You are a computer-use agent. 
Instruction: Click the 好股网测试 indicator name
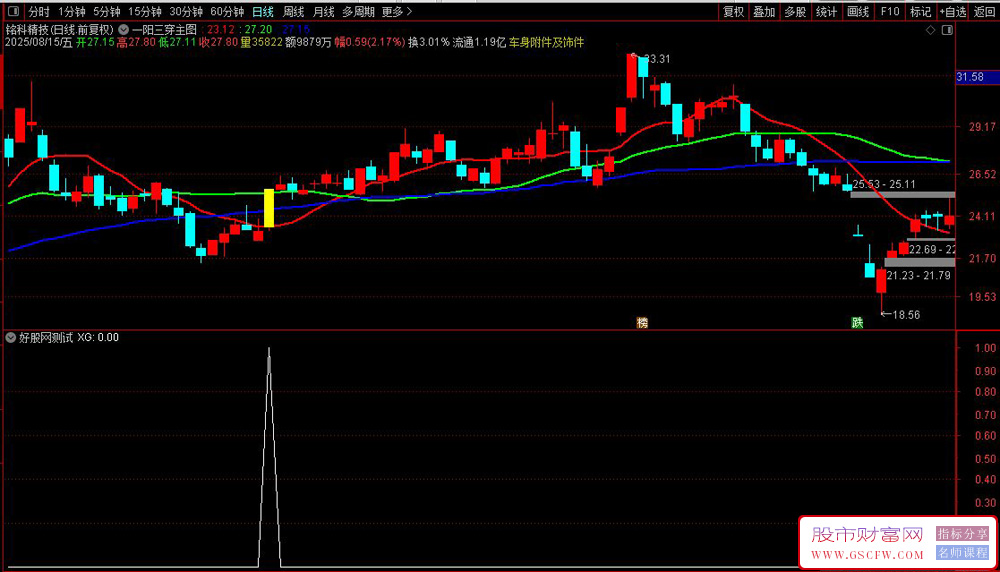pos(45,337)
